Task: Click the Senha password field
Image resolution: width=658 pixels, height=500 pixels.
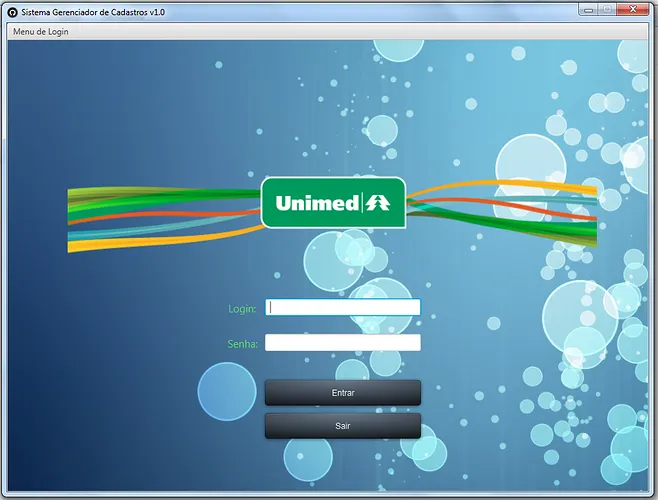Action: pyautogui.click(x=342, y=343)
